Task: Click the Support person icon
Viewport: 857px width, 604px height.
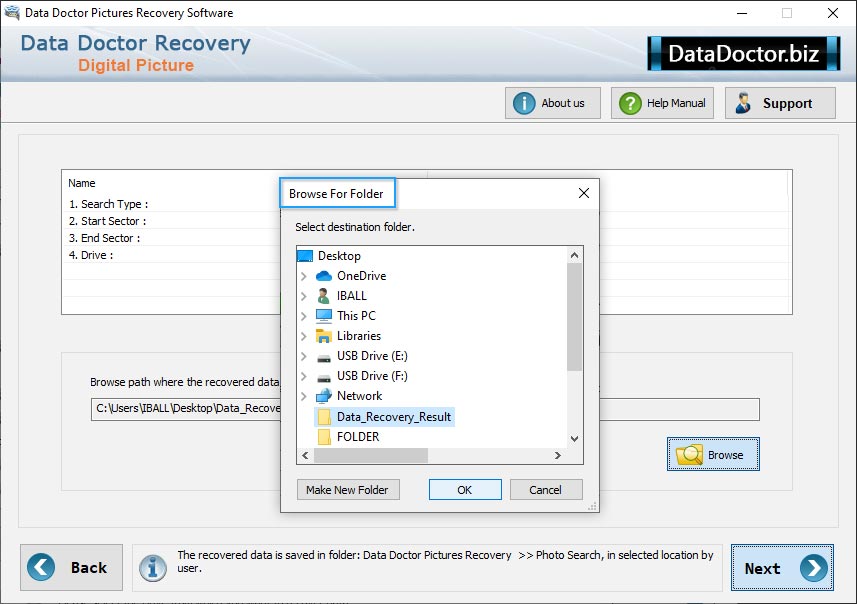Action: pyautogui.click(x=744, y=103)
